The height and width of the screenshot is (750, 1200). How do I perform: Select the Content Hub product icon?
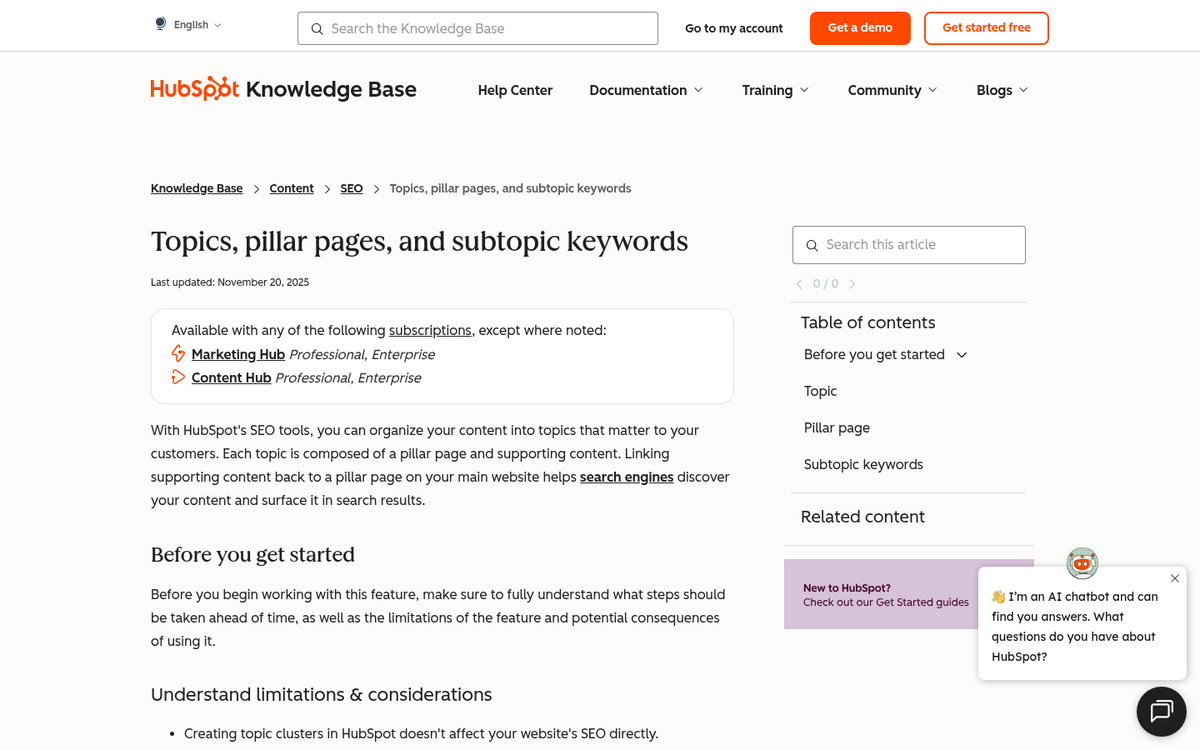(178, 377)
